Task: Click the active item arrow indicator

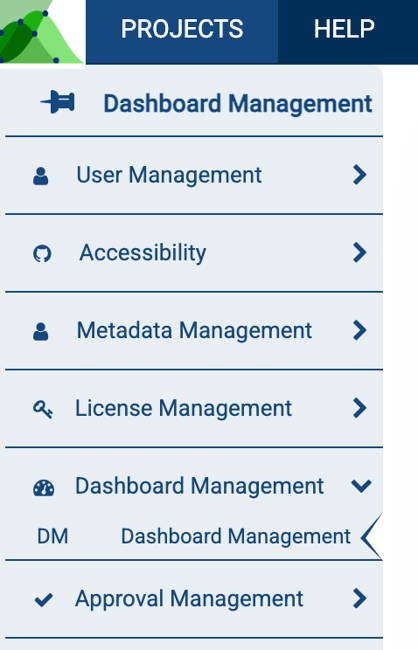Action: [372, 536]
